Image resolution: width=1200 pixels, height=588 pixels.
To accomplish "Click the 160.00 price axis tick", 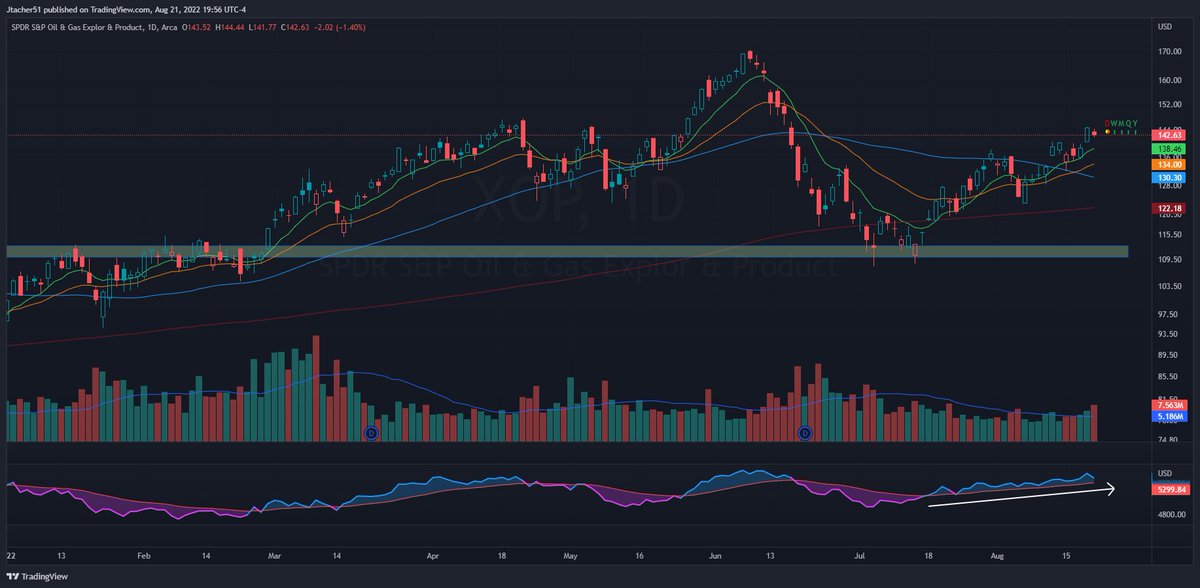I will [1169, 80].
